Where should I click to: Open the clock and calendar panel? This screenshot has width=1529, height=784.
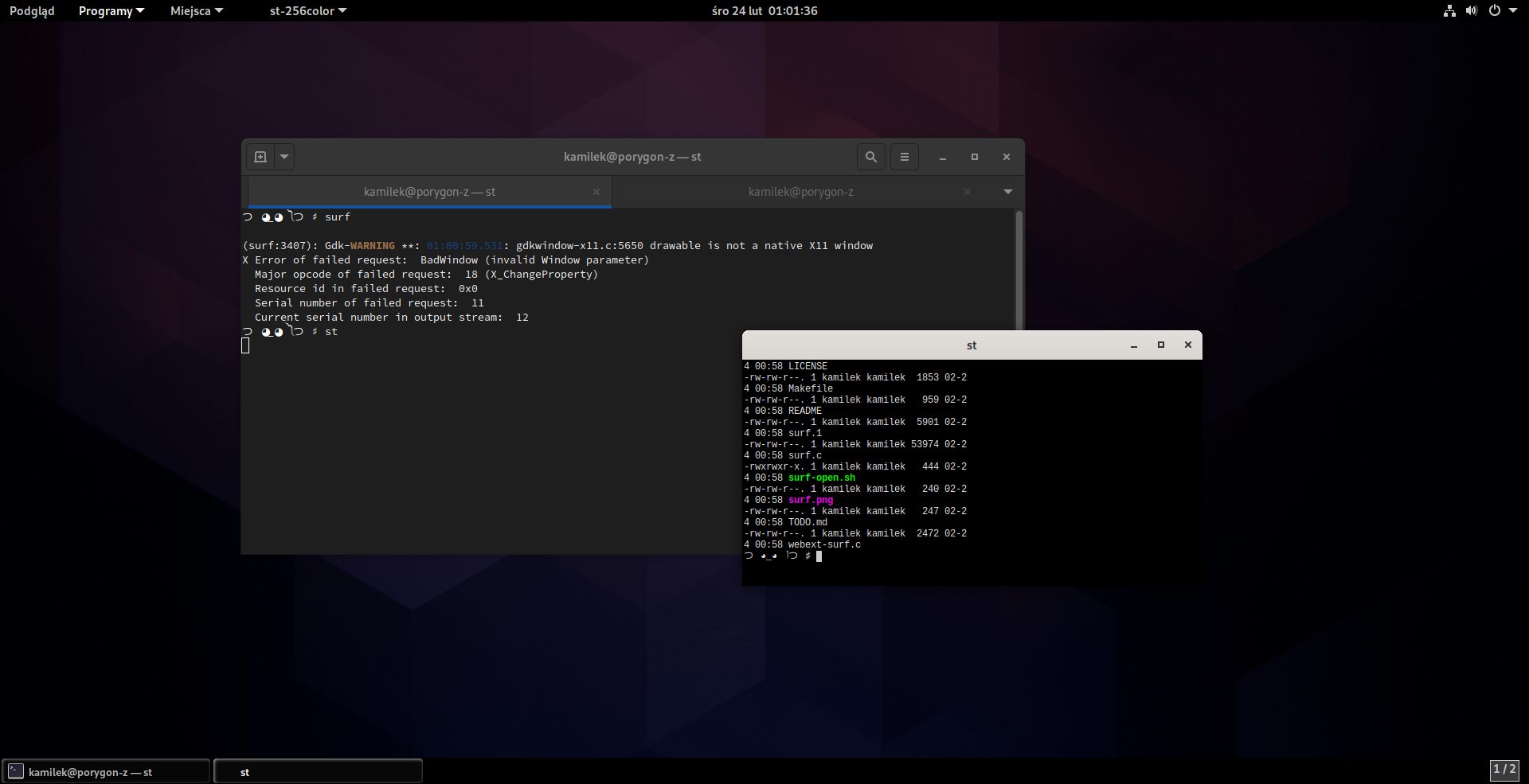tap(764, 11)
